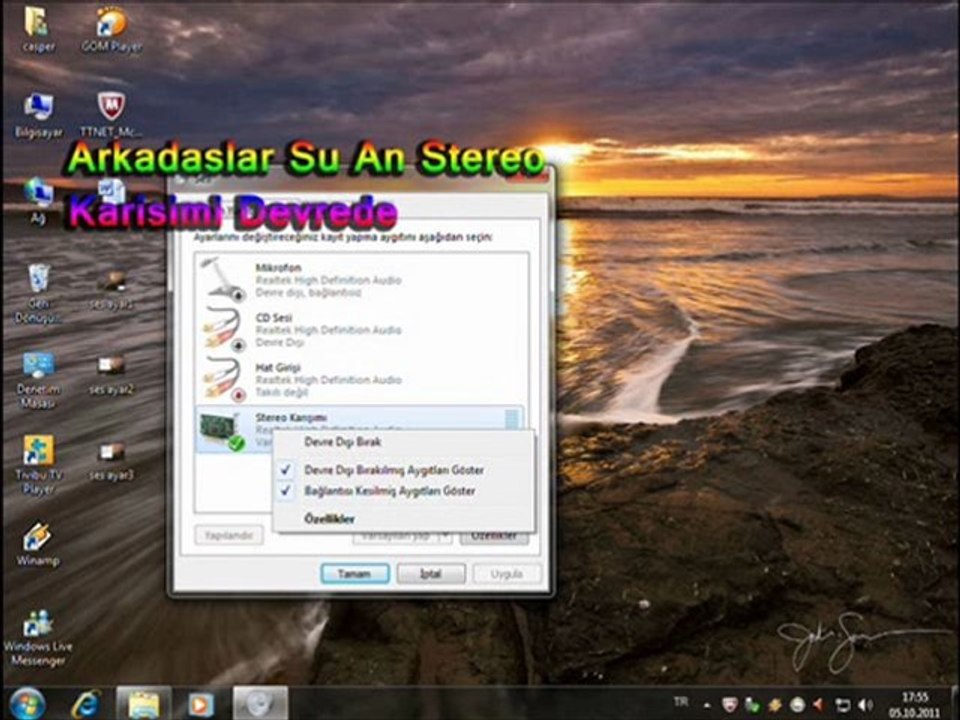
Task: Open the Varsayılan yap dropdown arrow
Action: (x=445, y=537)
